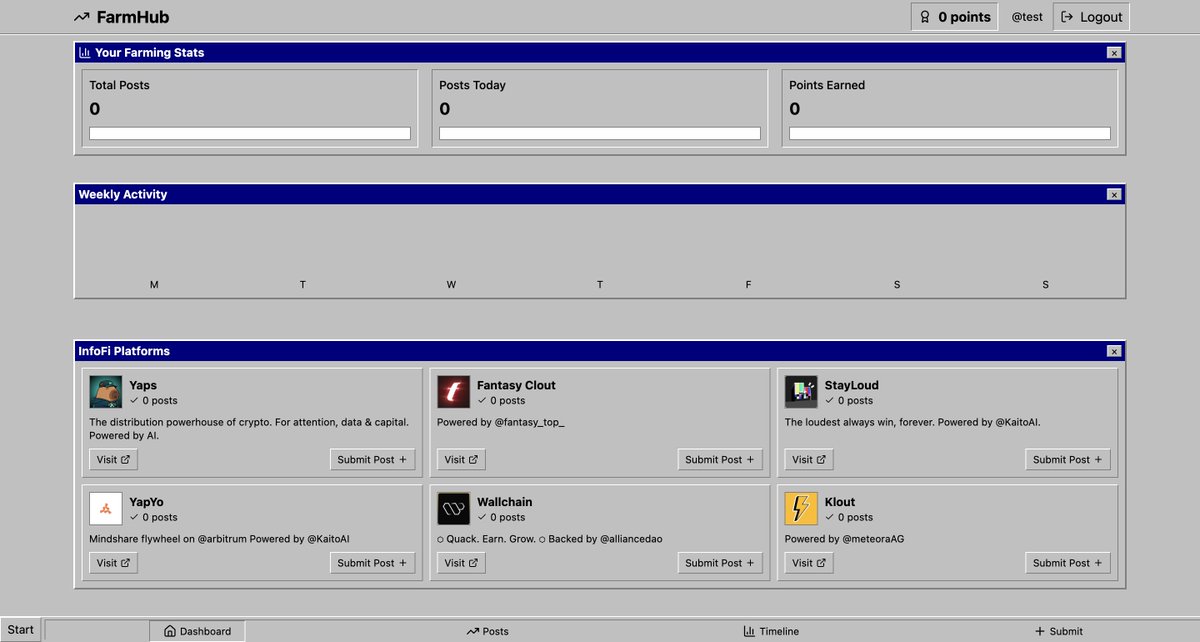Submit a post to Klout

1068,563
